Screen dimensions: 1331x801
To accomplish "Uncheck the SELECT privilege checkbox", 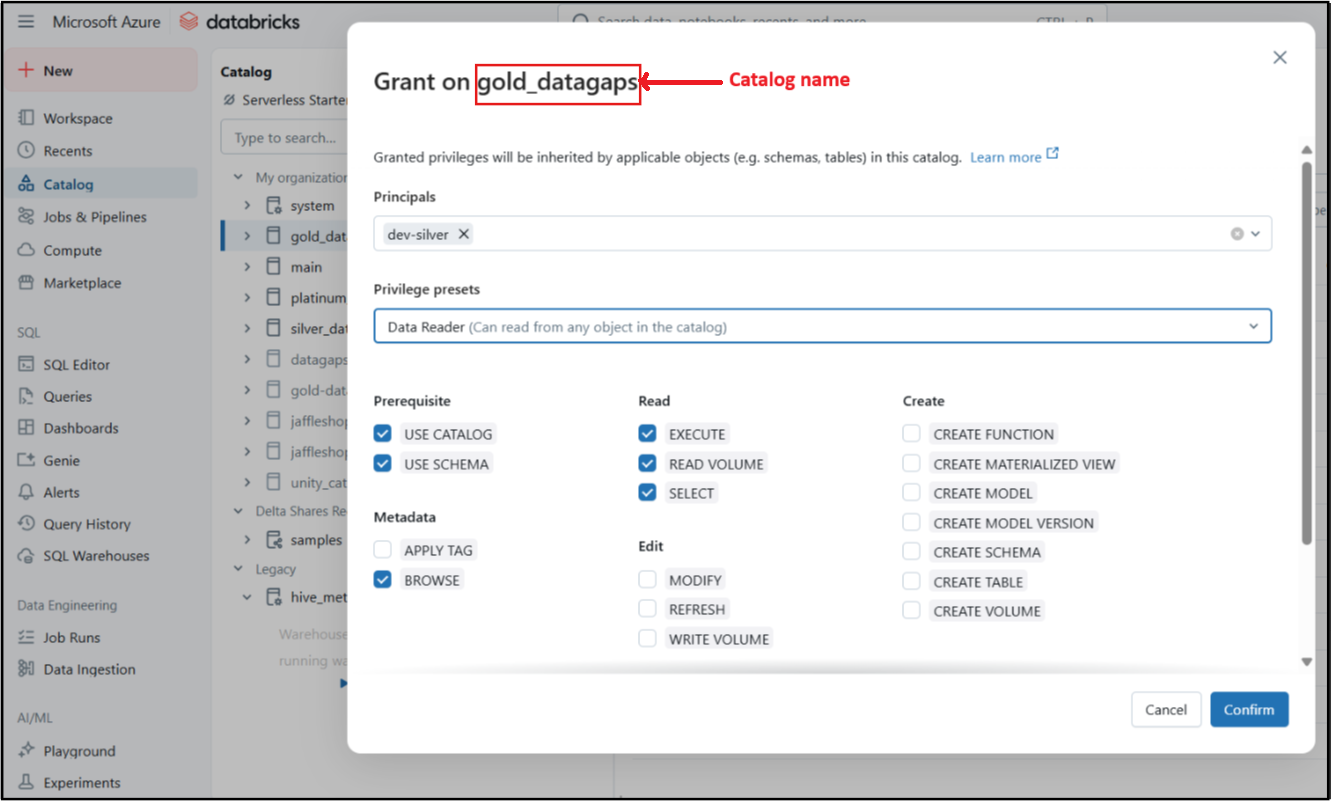I will 648,493.
